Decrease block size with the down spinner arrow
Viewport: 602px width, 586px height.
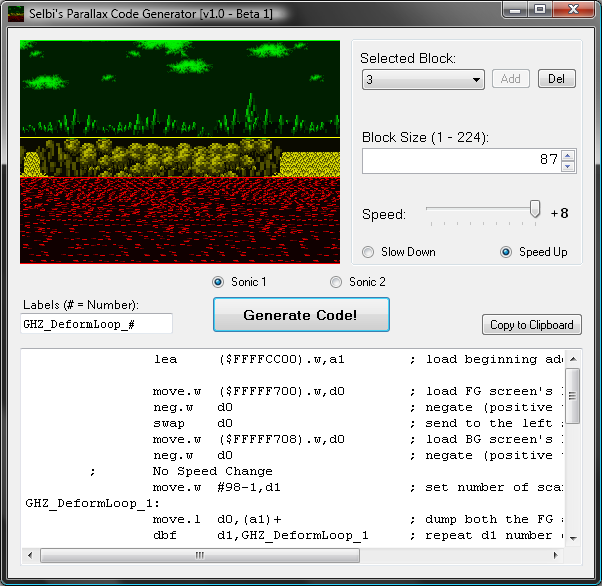tap(568, 166)
